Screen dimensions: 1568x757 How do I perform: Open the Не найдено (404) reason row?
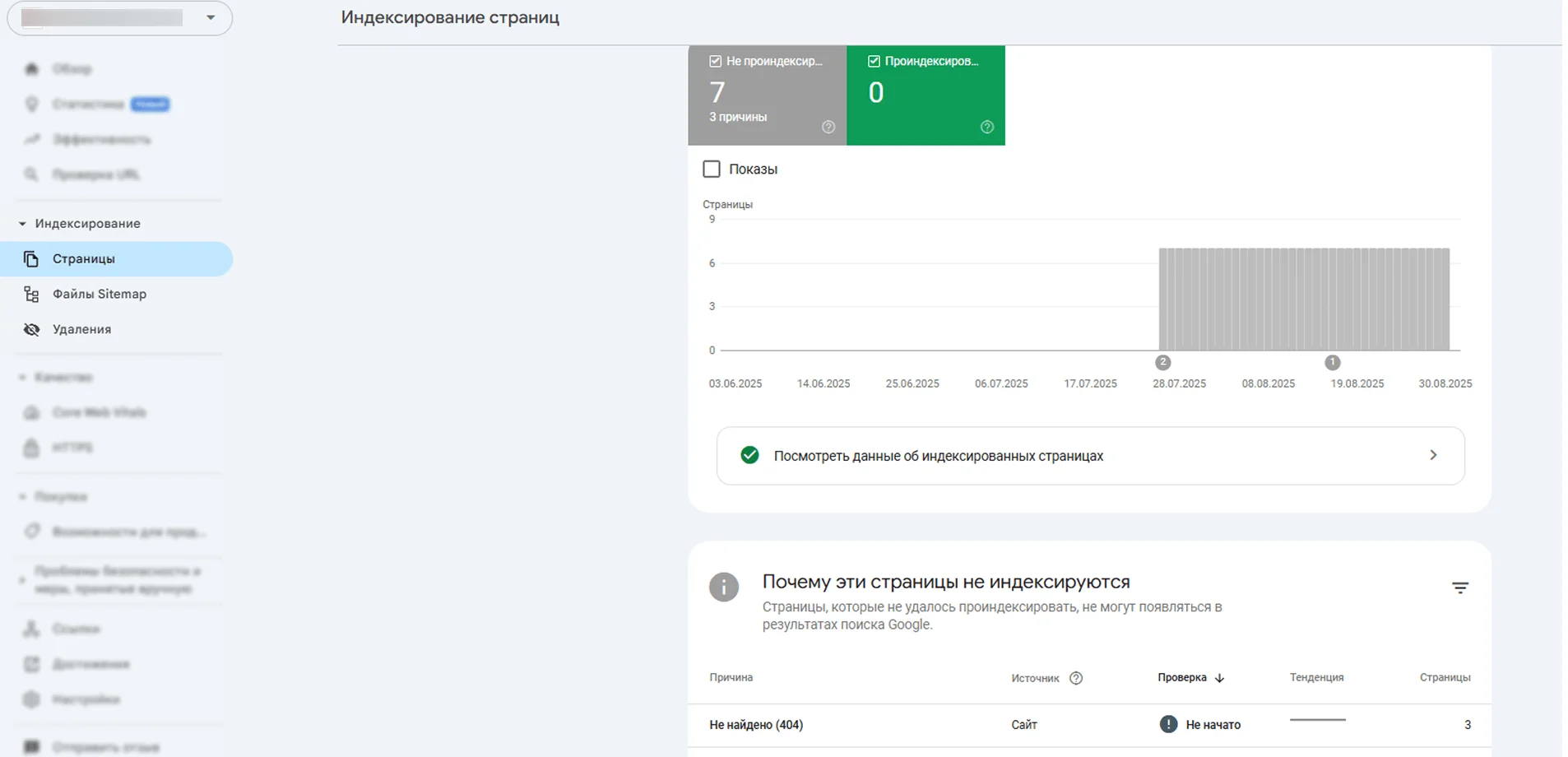[x=756, y=725]
